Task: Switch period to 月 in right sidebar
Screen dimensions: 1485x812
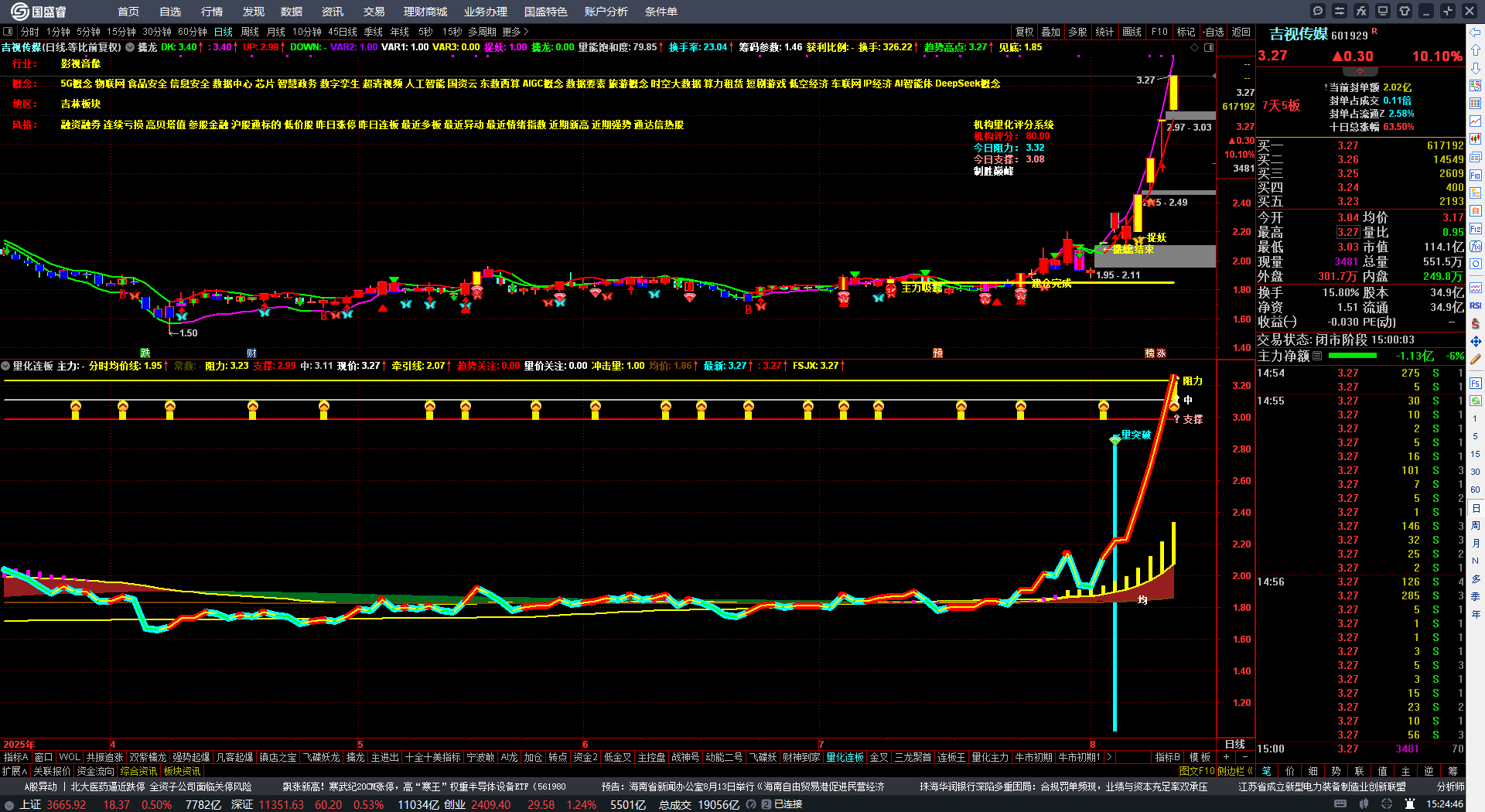Action: point(1476,544)
